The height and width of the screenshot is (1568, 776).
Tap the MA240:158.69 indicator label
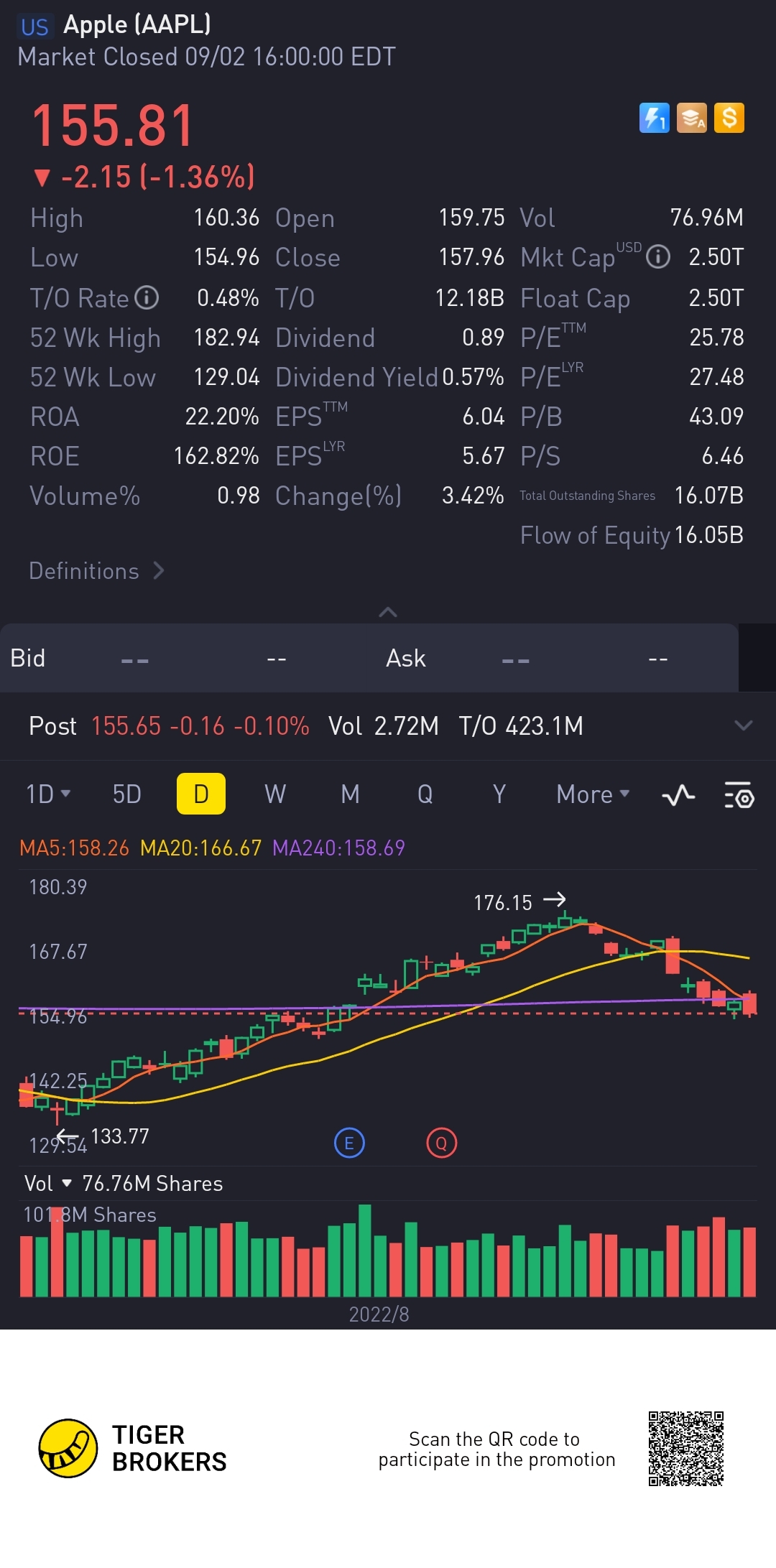click(x=338, y=848)
